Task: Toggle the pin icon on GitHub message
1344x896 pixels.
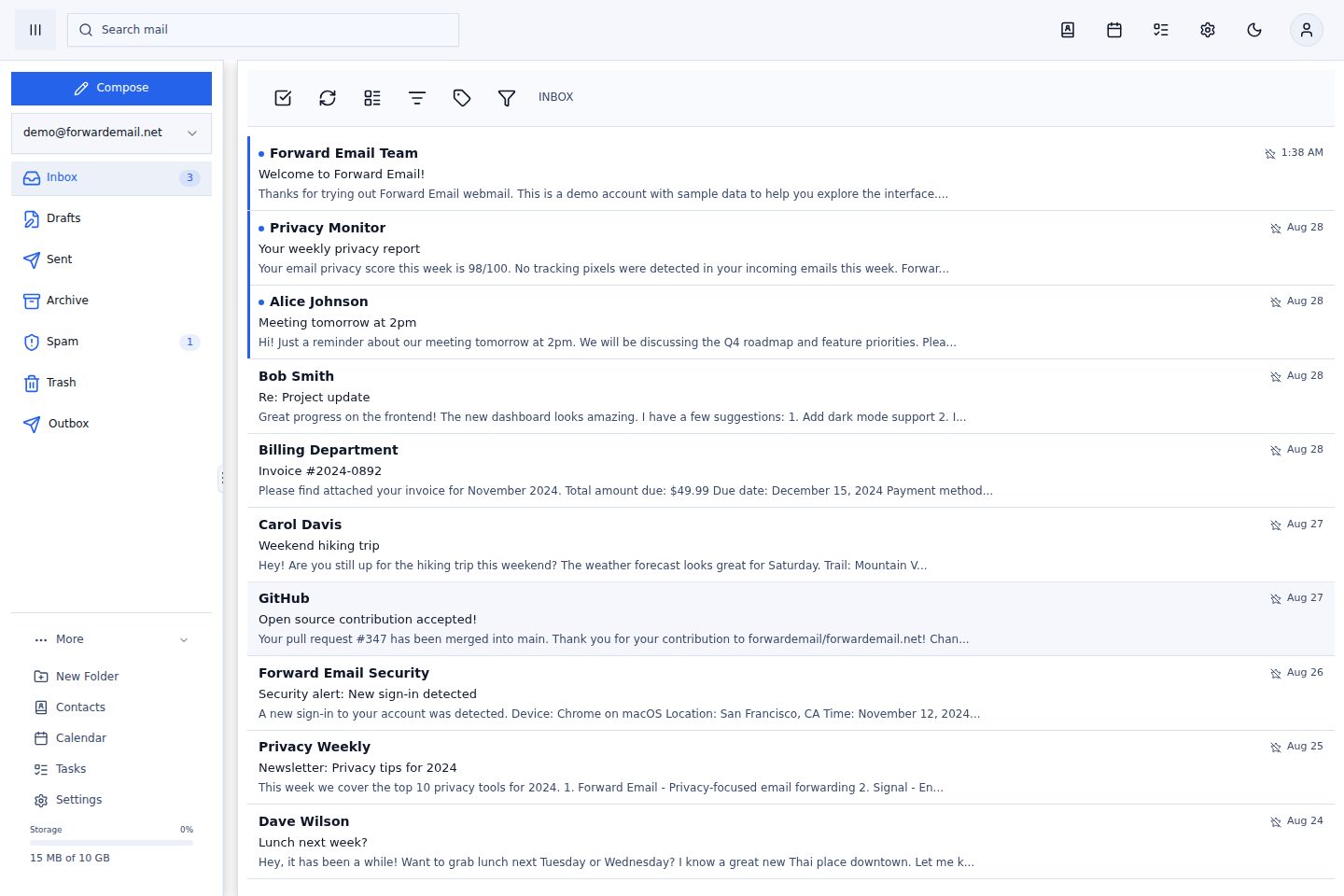Action: point(1276,599)
